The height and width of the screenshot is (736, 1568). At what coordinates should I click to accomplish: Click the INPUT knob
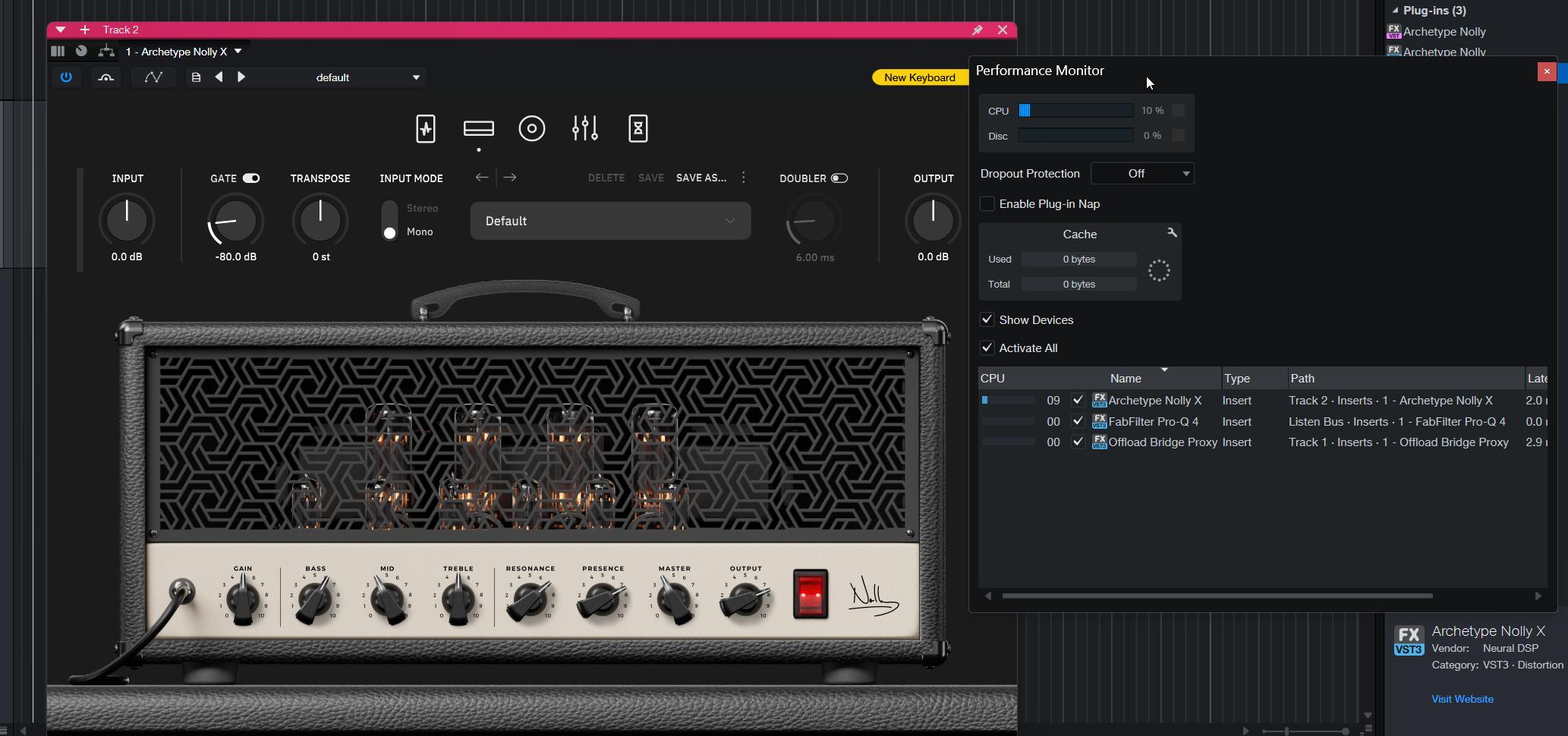(127, 221)
